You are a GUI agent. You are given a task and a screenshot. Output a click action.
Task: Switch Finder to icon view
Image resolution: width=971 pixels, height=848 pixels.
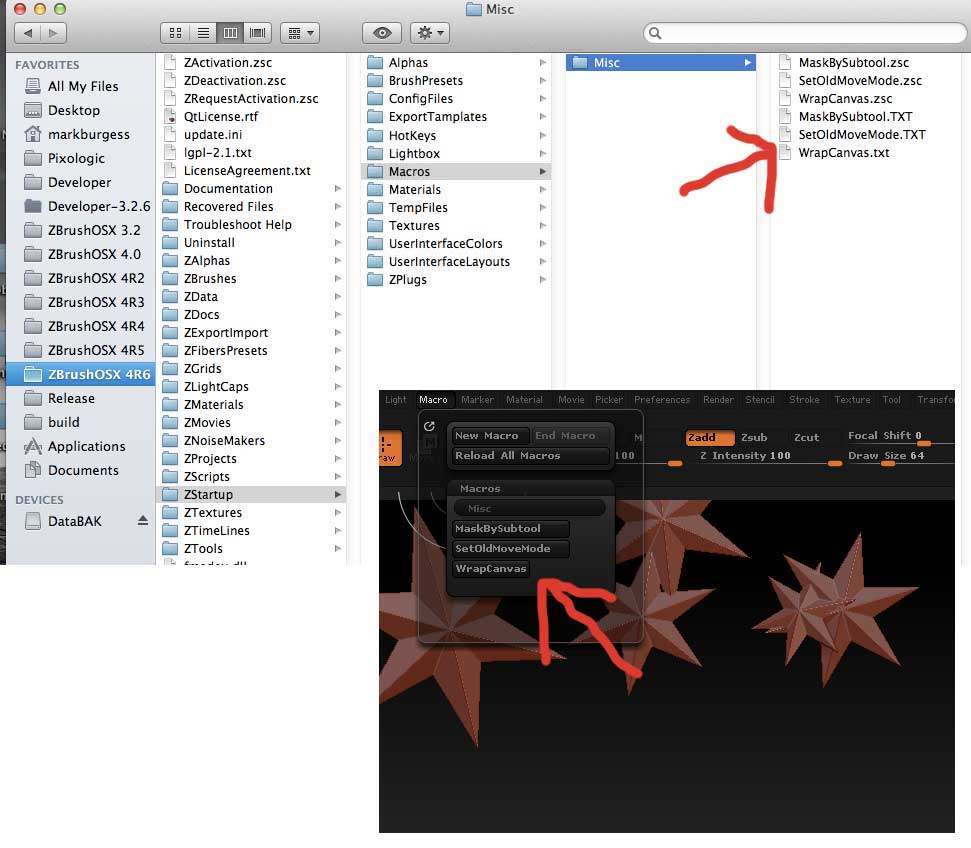pyautogui.click(x=175, y=33)
